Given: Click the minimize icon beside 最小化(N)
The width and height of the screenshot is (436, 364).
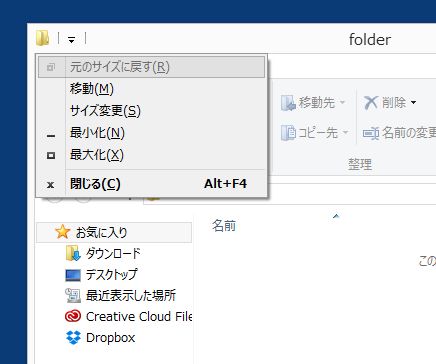Looking at the screenshot, I should click(51, 136).
